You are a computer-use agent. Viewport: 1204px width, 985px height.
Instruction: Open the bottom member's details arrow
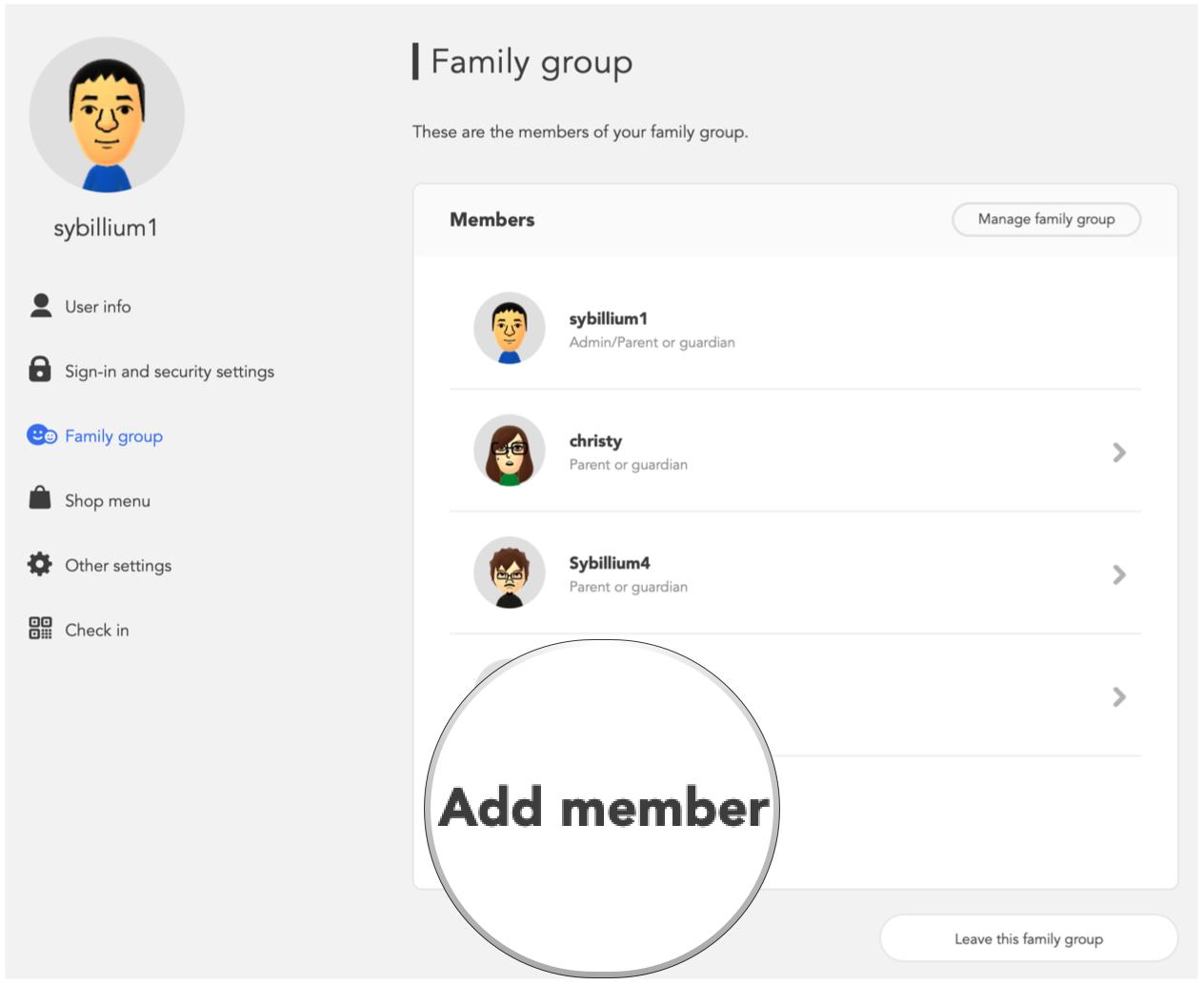[x=1120, y=695]
